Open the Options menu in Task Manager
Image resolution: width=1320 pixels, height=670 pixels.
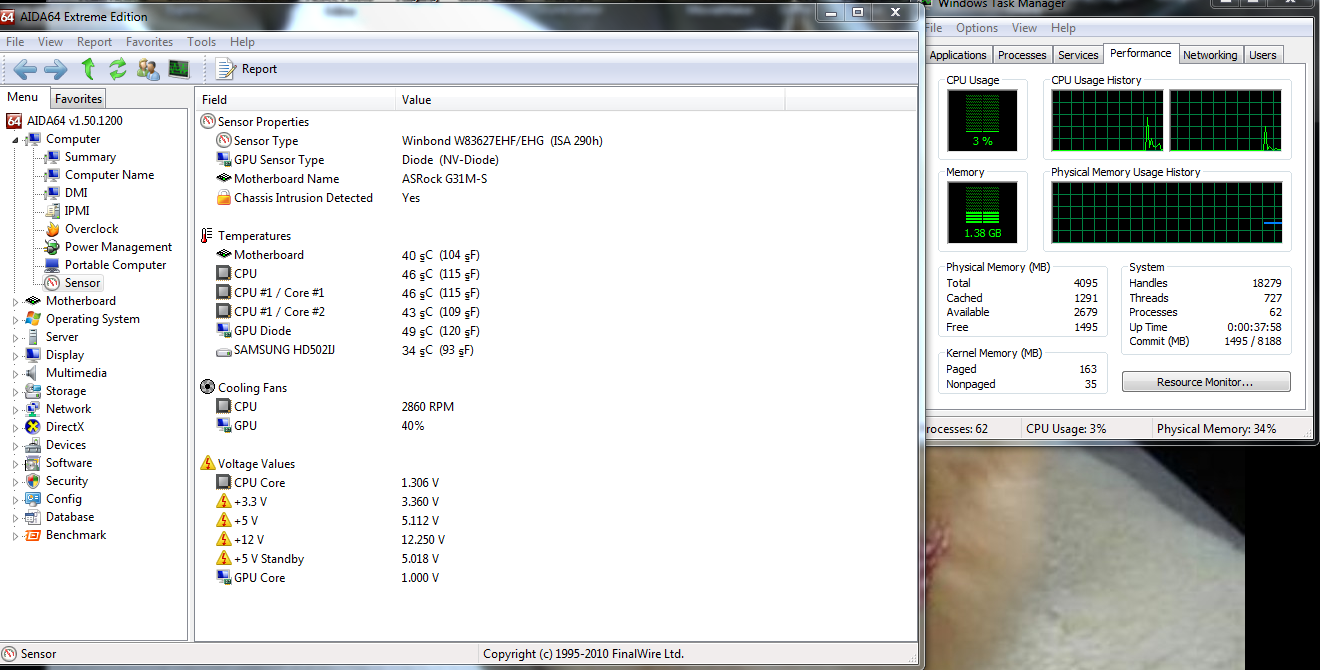click(x=977, y=28)
